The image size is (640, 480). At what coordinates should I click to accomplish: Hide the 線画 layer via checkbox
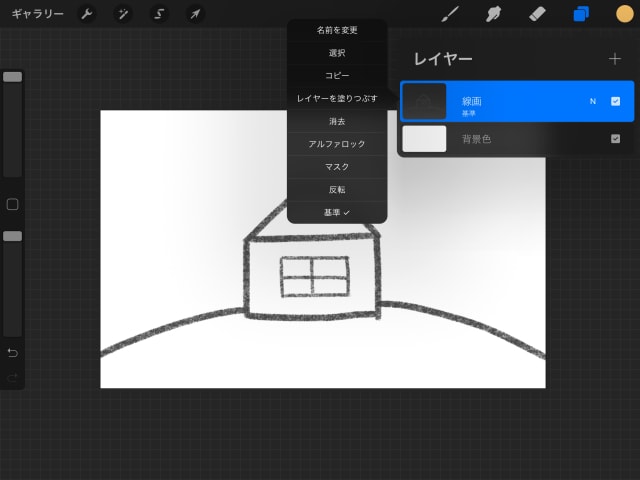(616, 101)
